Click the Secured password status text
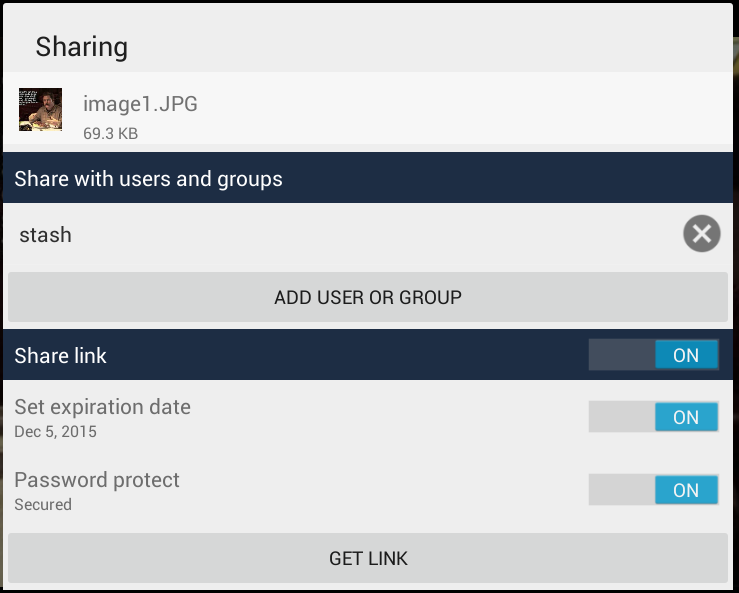This screenshot has width=739, height=593. (x=43, y=504)
